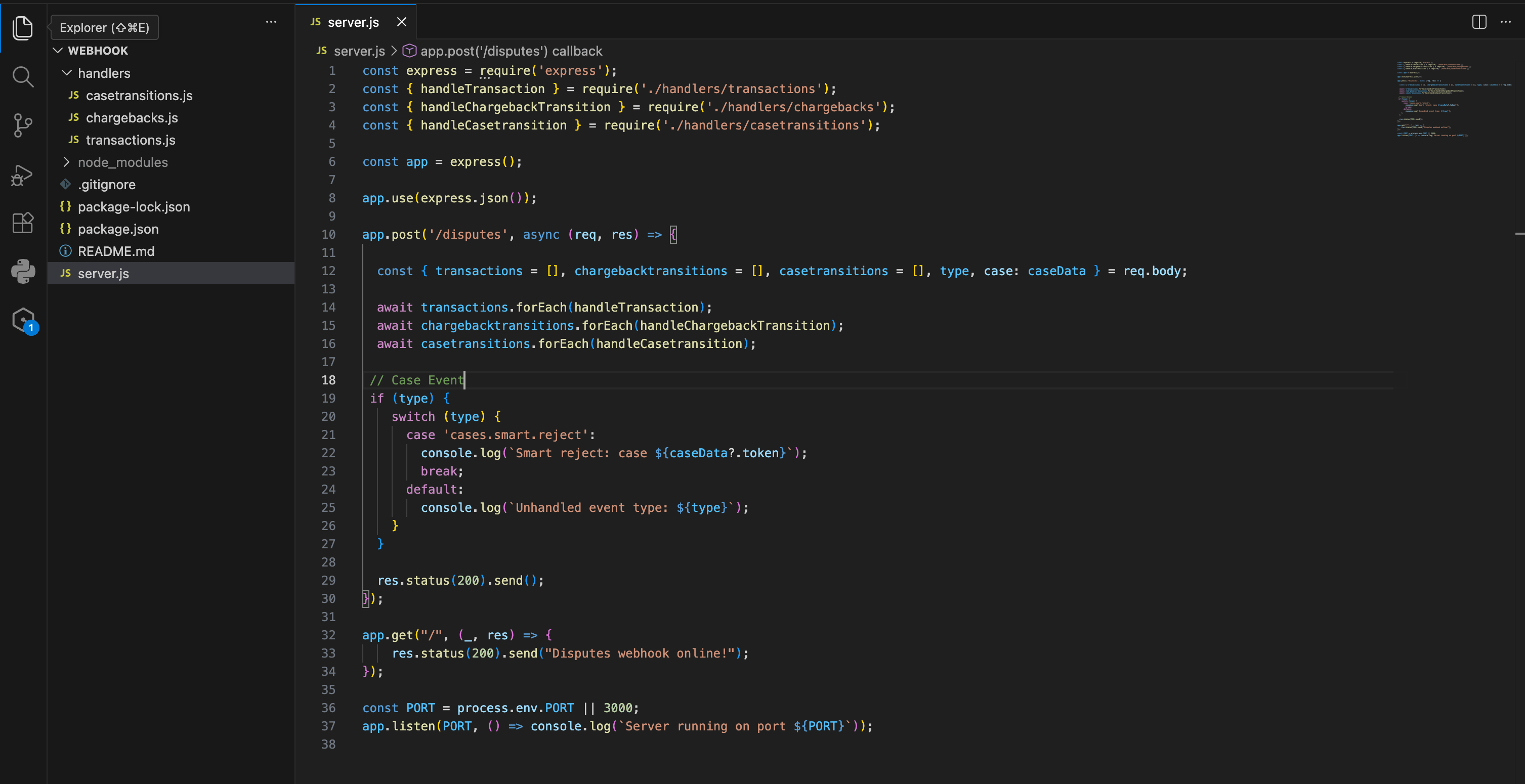Click the JS icon beside server.js in Explorer
The height and width of the screenshot is (784, 1525).
(x=65, y=273)
